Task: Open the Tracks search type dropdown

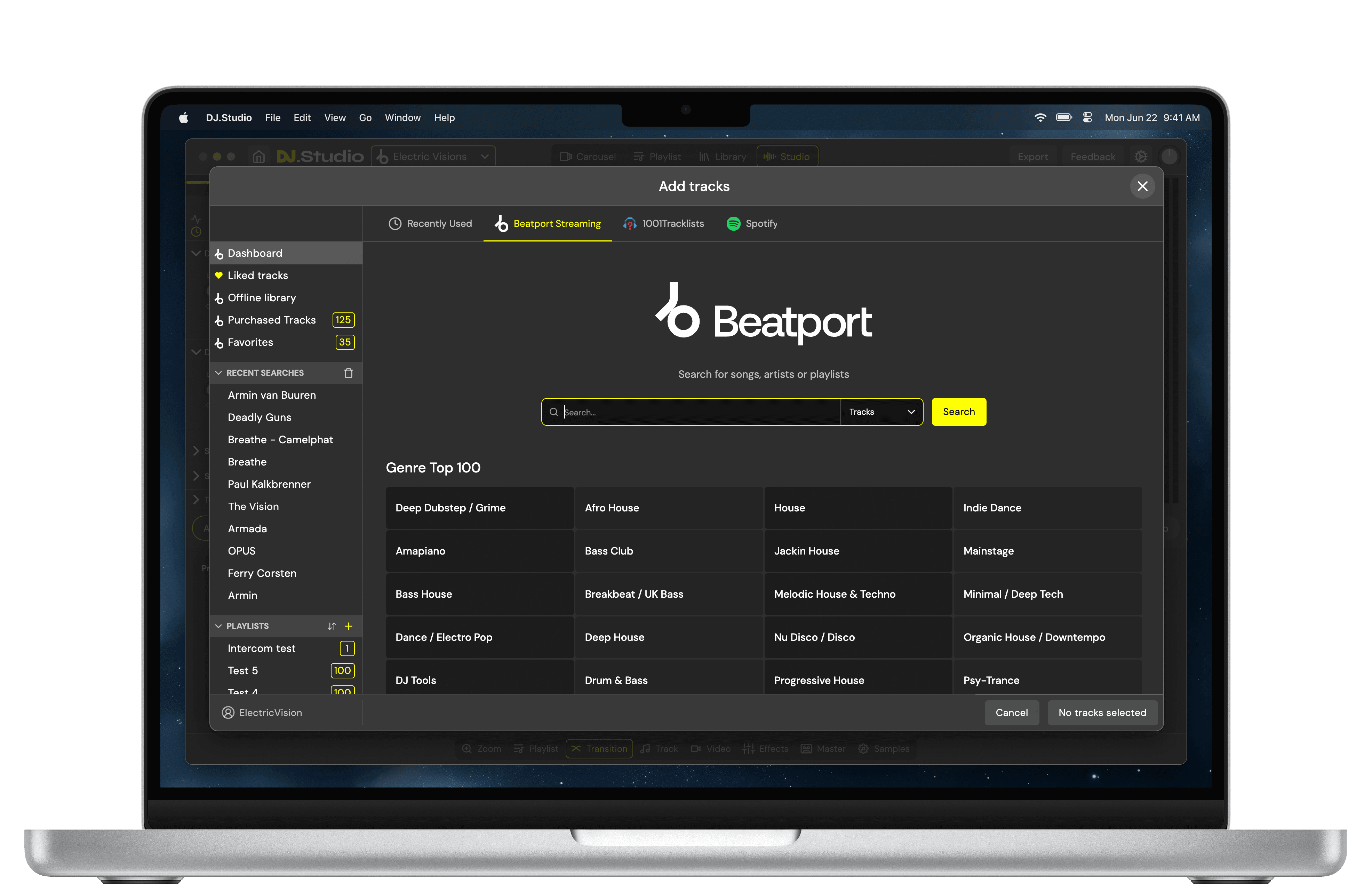Action: [x=882, y=412]
